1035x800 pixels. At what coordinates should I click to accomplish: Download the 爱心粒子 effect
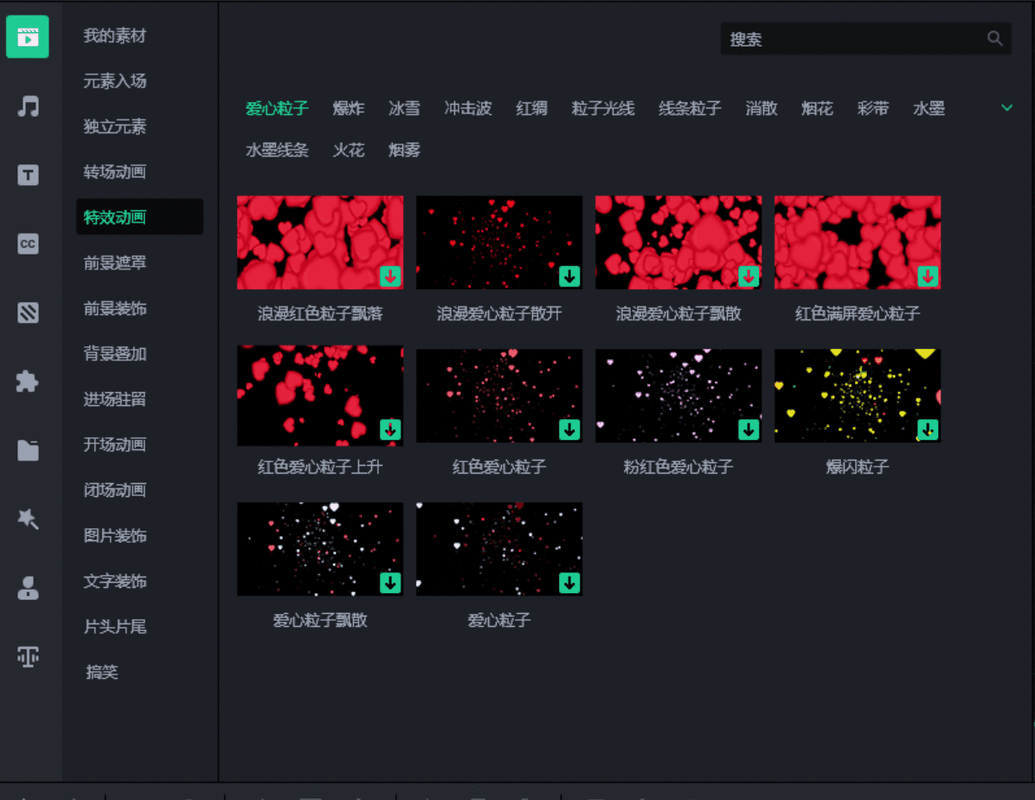[x=569, y=583]
